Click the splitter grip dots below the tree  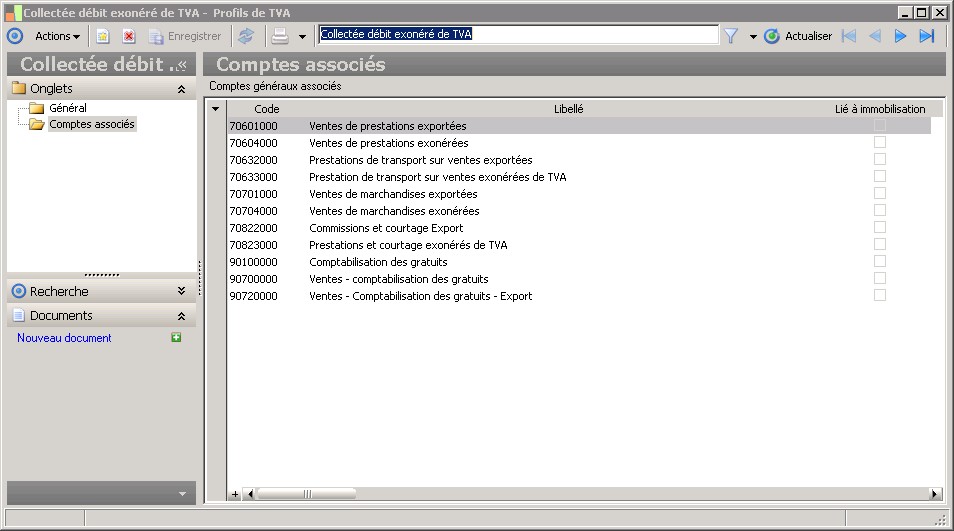tap(102, 275)
